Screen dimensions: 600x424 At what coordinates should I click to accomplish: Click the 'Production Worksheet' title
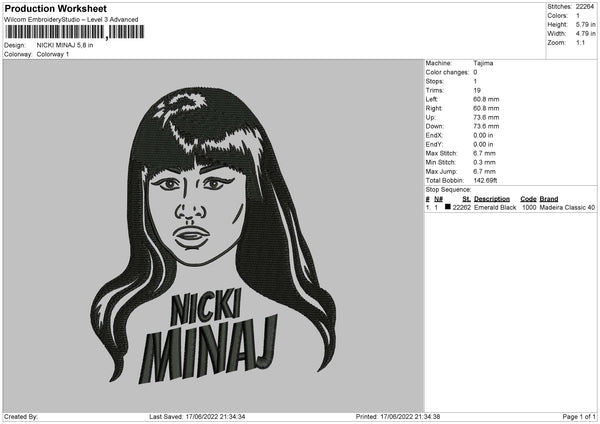point(55,8)
